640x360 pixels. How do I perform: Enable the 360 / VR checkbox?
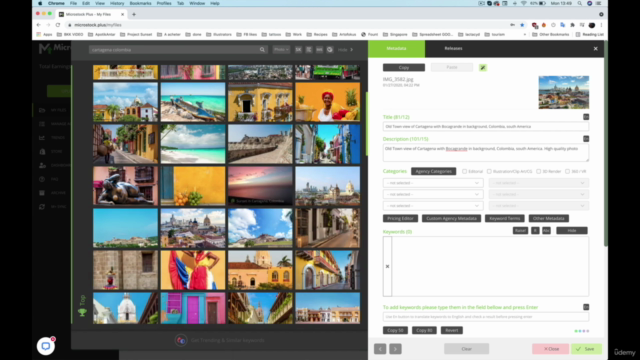click(567, 171)
